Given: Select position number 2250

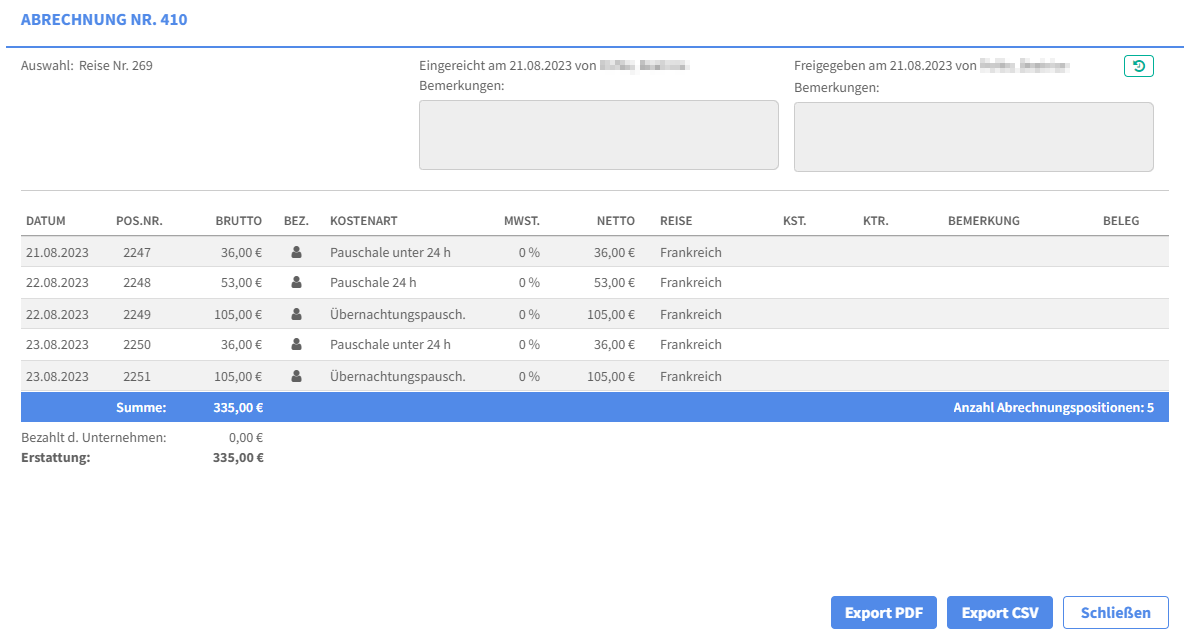Looking at the screenshot, I should (x=137, y=345).
